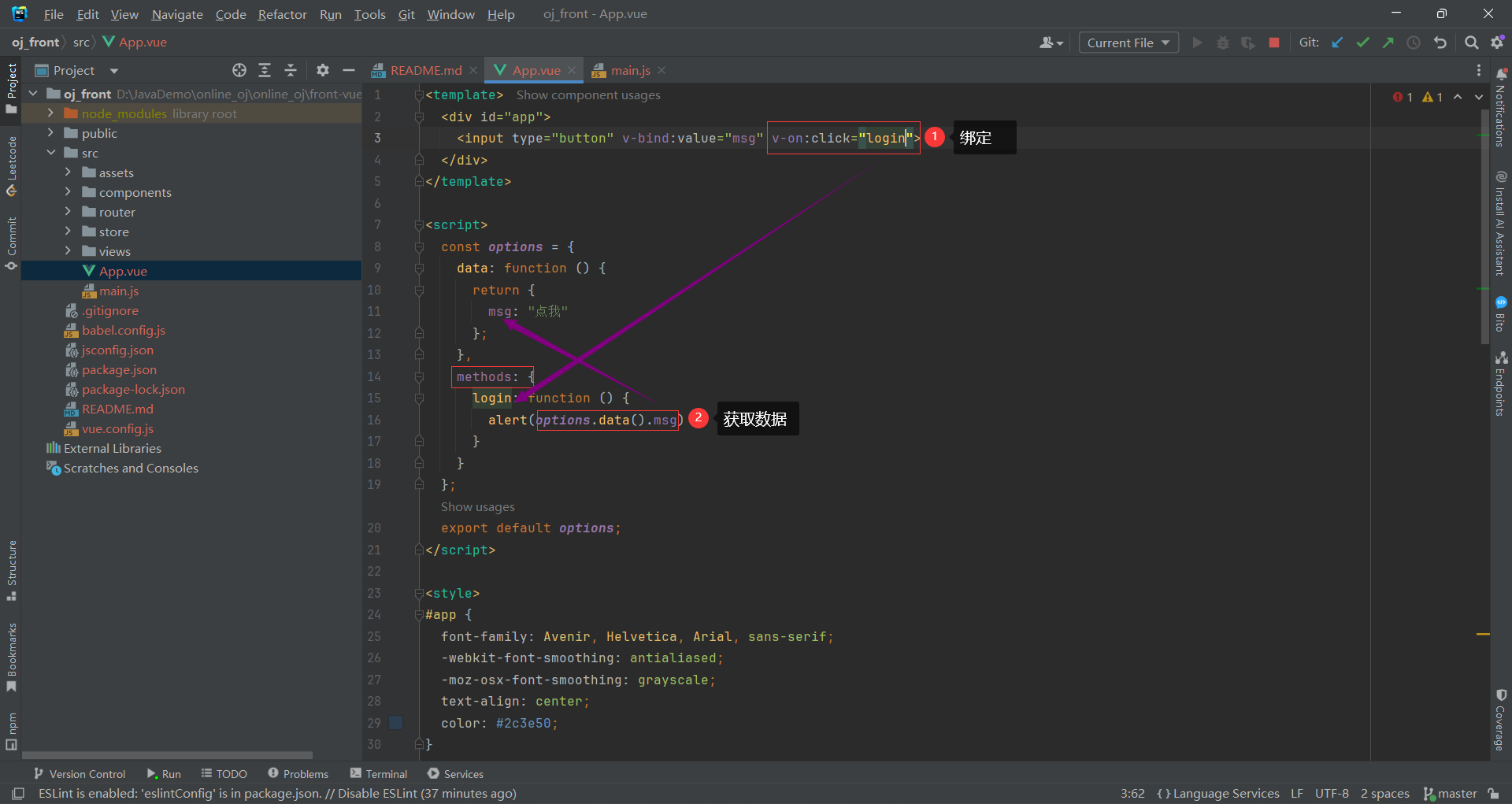Click Git Push green arrow
The height and width of the screenshot is (804, 1512).
tap(1388, 43)
